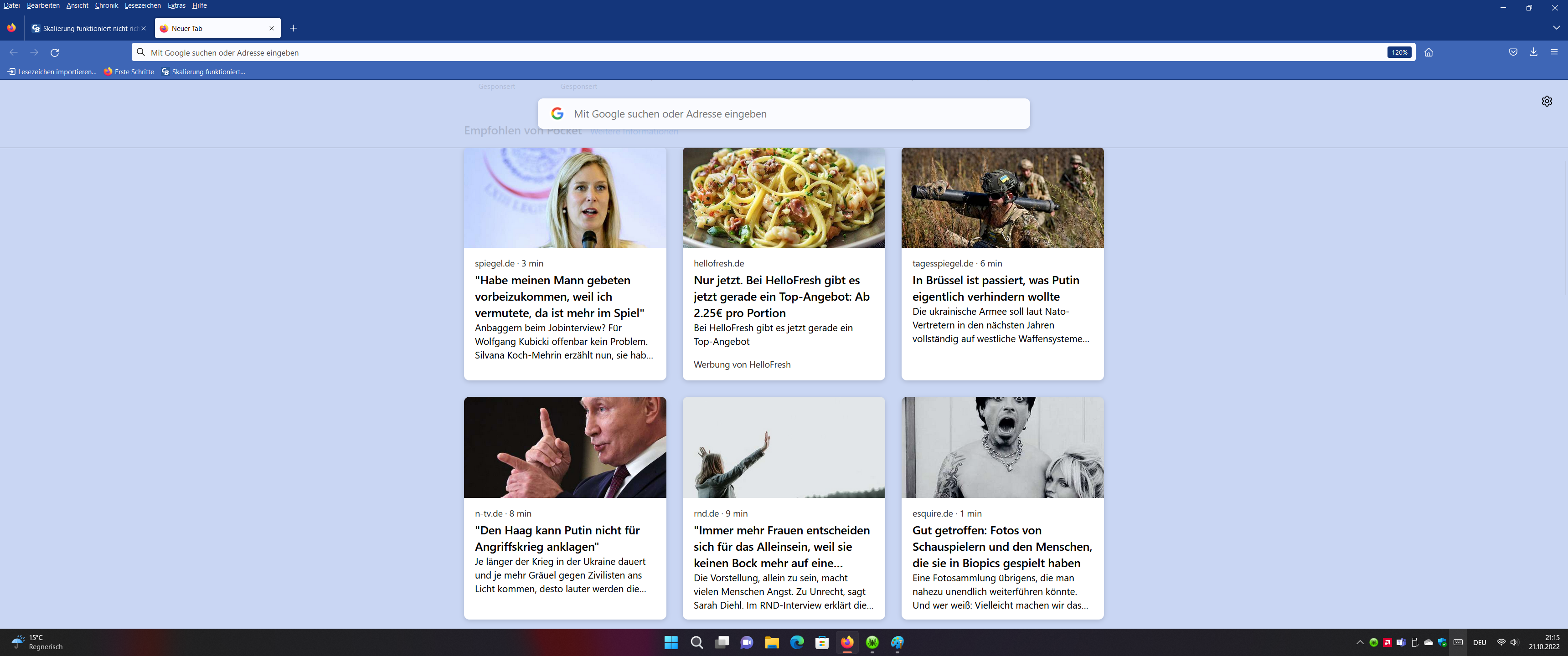Reset the 120% zoom level badge
This screenshot has height=656, width=1568.
pyautogui.click(x=1399, y=52)
